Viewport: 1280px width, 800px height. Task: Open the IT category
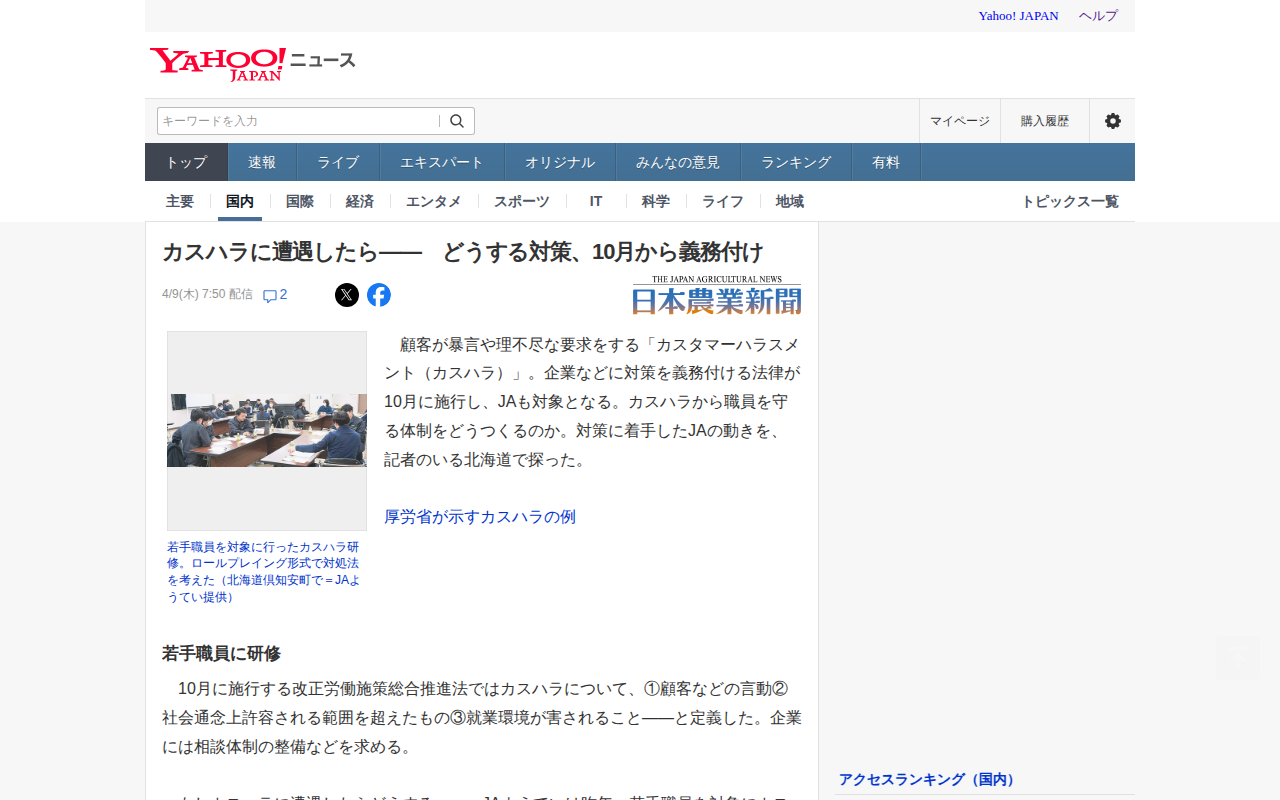coord(596,201)
